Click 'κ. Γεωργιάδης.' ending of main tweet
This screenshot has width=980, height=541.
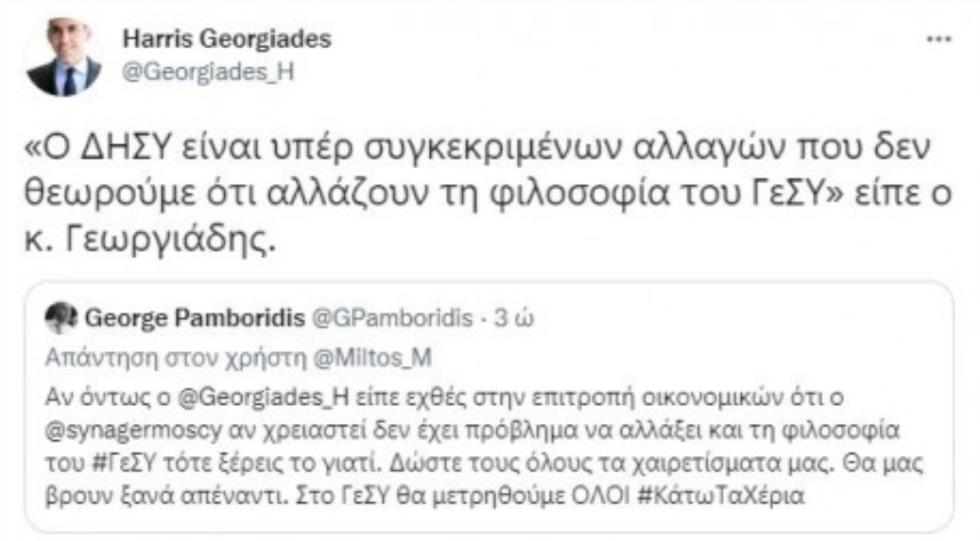150,240
